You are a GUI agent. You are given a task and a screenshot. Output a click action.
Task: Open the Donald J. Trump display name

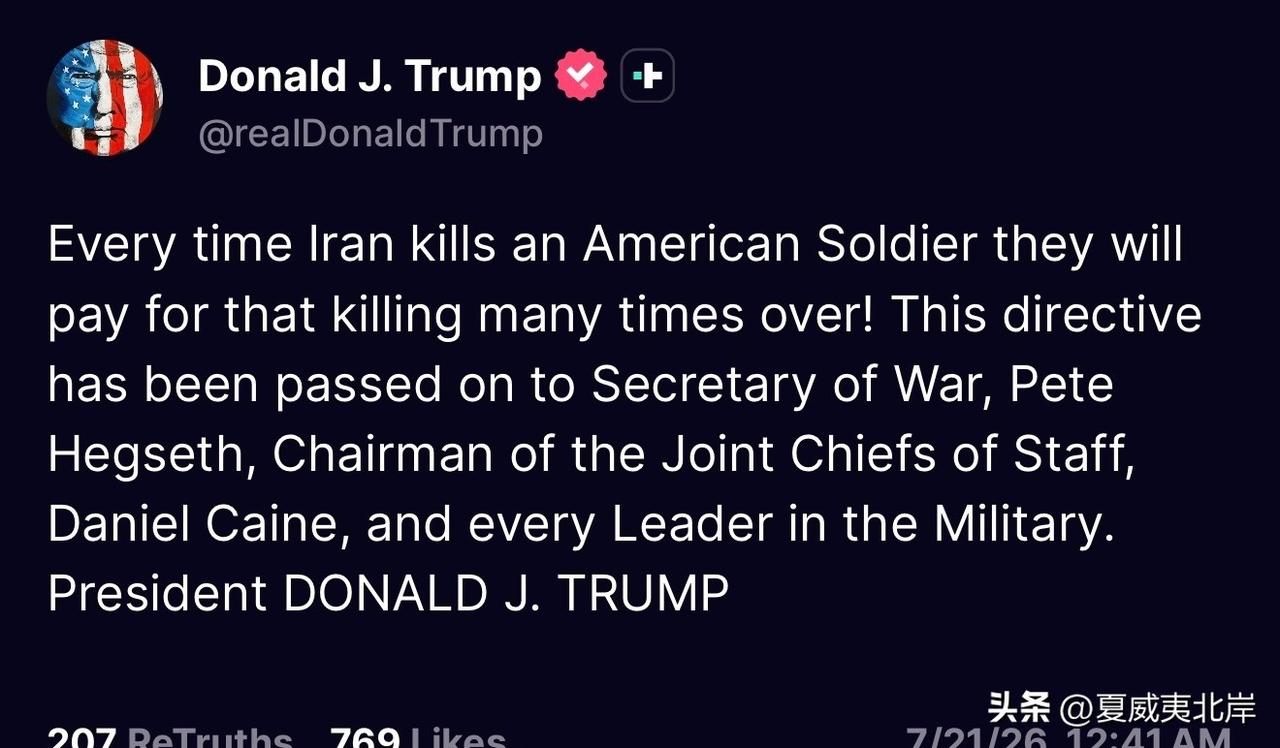370,76
